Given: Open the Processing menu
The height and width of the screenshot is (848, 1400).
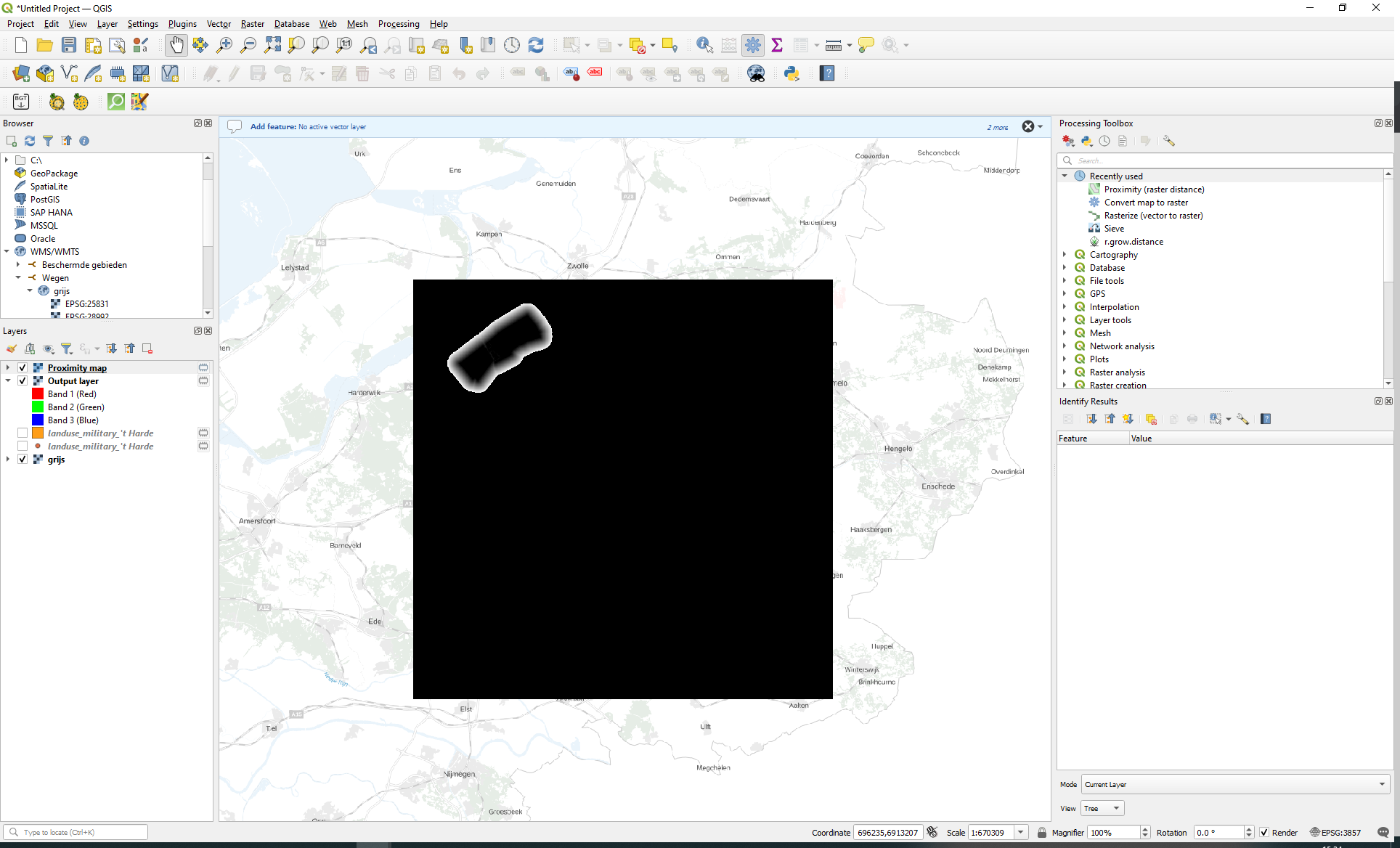Looking at the screenshot, I should pos(399,24).
